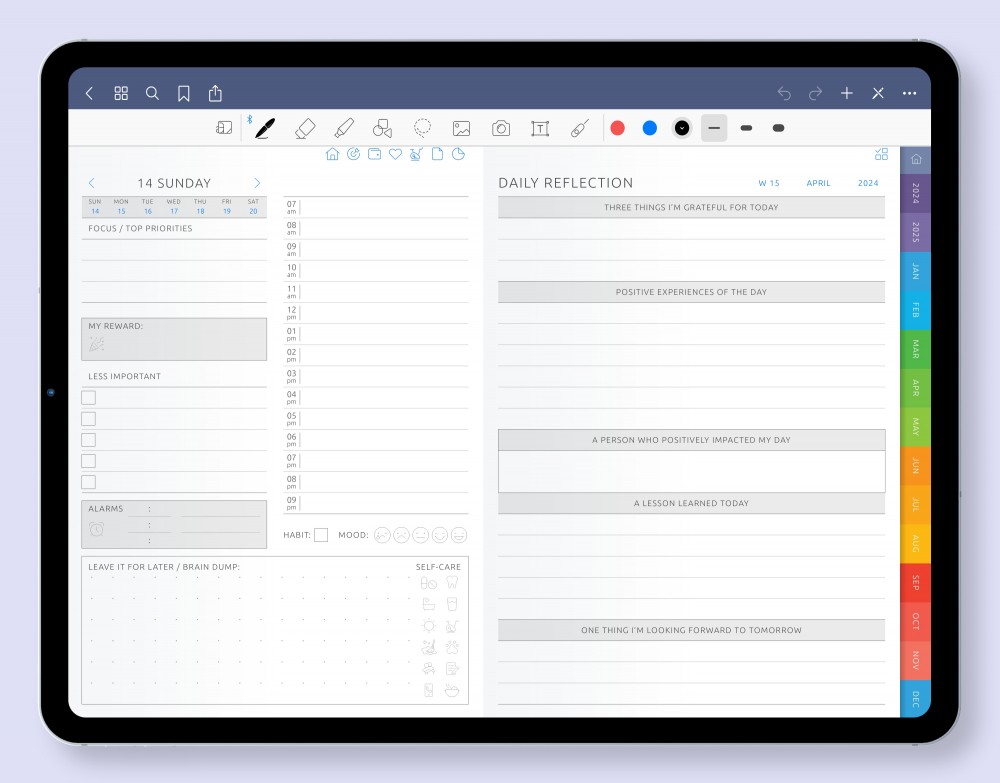The height and width of the screenshot is (783, 1000).
Task: Select the Shapes tool
Action: point(383,128)
